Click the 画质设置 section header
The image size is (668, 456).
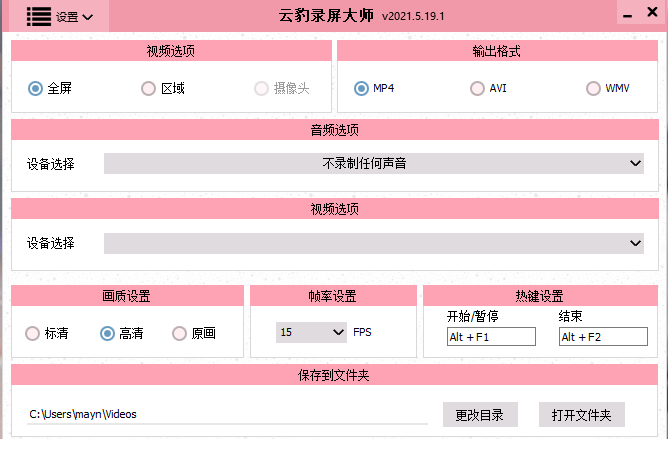click(x=127, y=296)
